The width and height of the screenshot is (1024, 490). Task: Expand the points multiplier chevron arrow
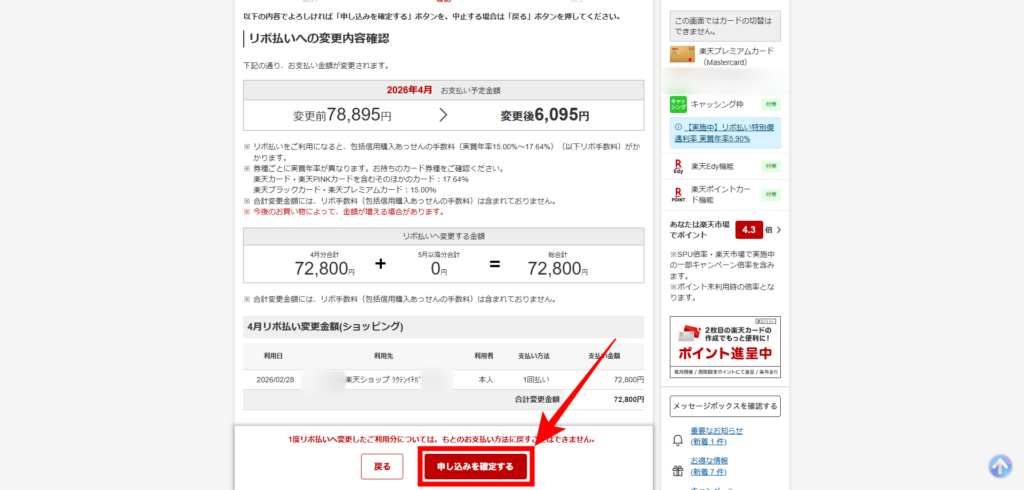[779, 230]
